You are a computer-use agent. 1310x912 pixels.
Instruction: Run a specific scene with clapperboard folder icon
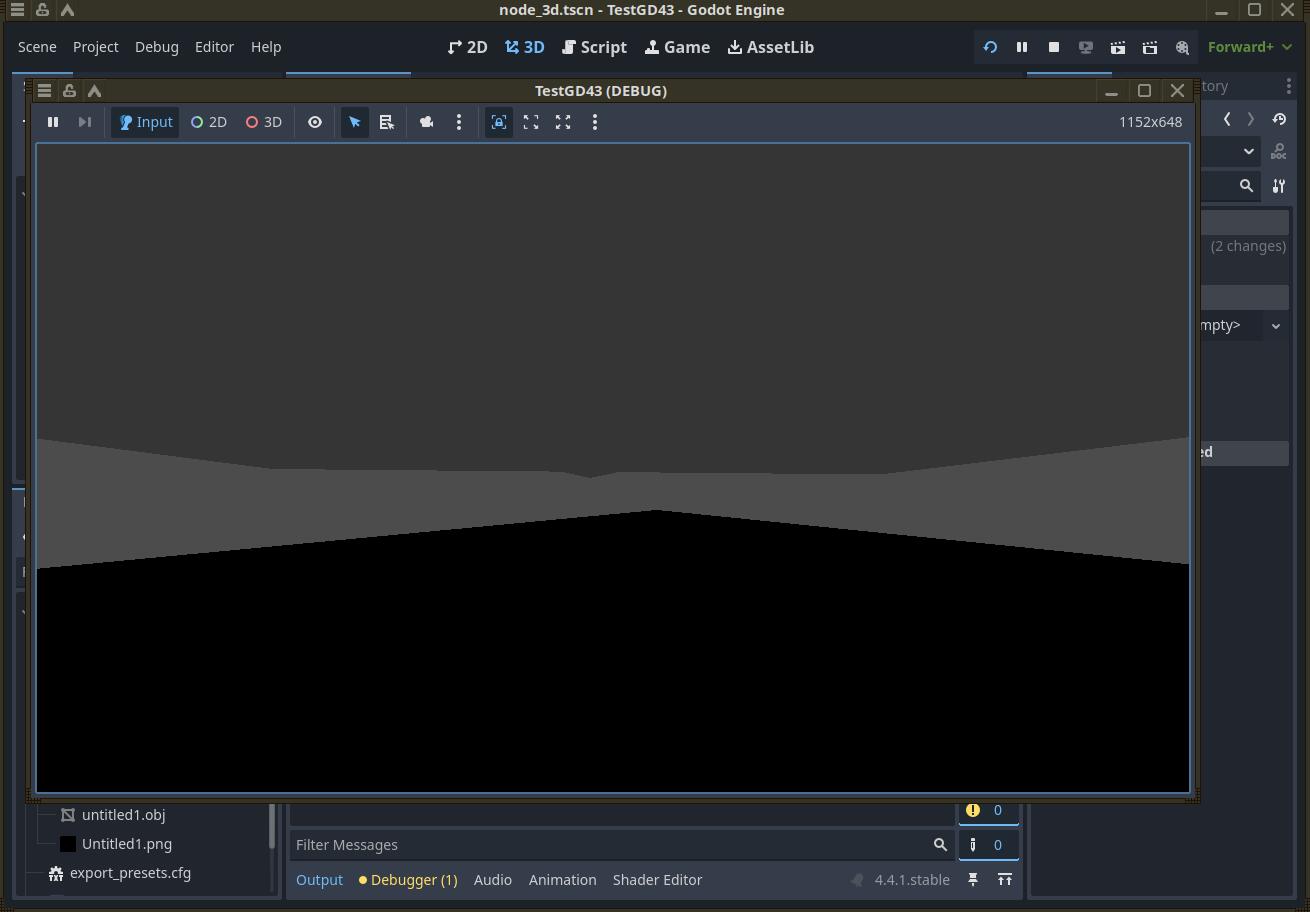pyautogui.click(x=1150, y=47)
